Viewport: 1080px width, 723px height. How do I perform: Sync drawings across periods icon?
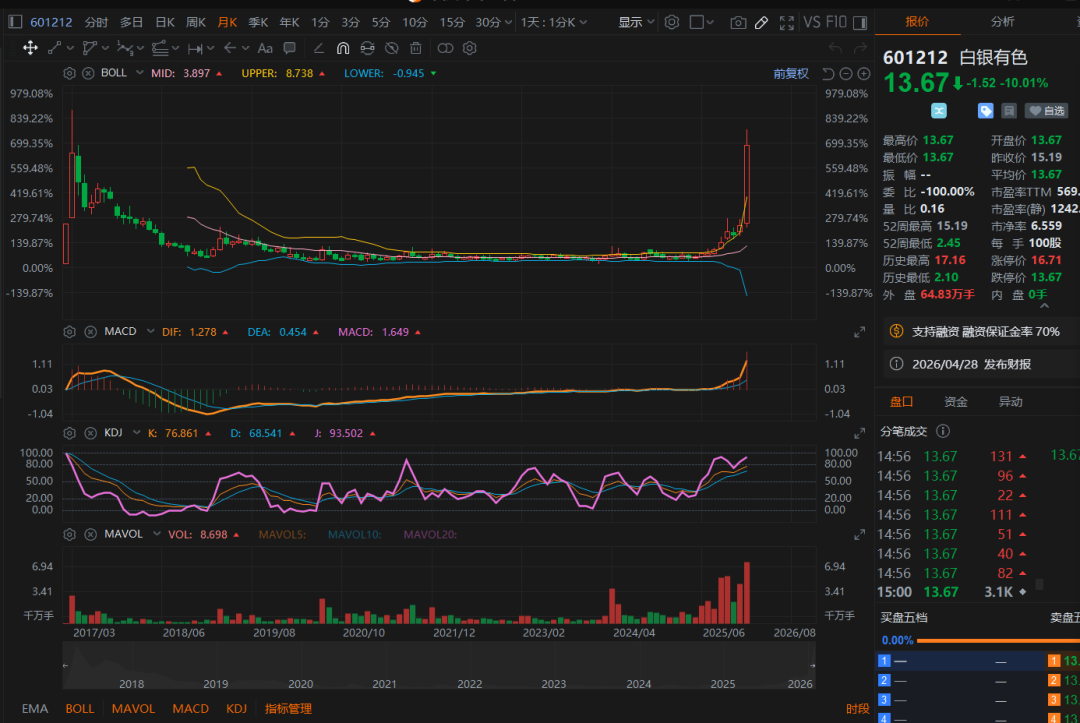[x=368, y=48]
